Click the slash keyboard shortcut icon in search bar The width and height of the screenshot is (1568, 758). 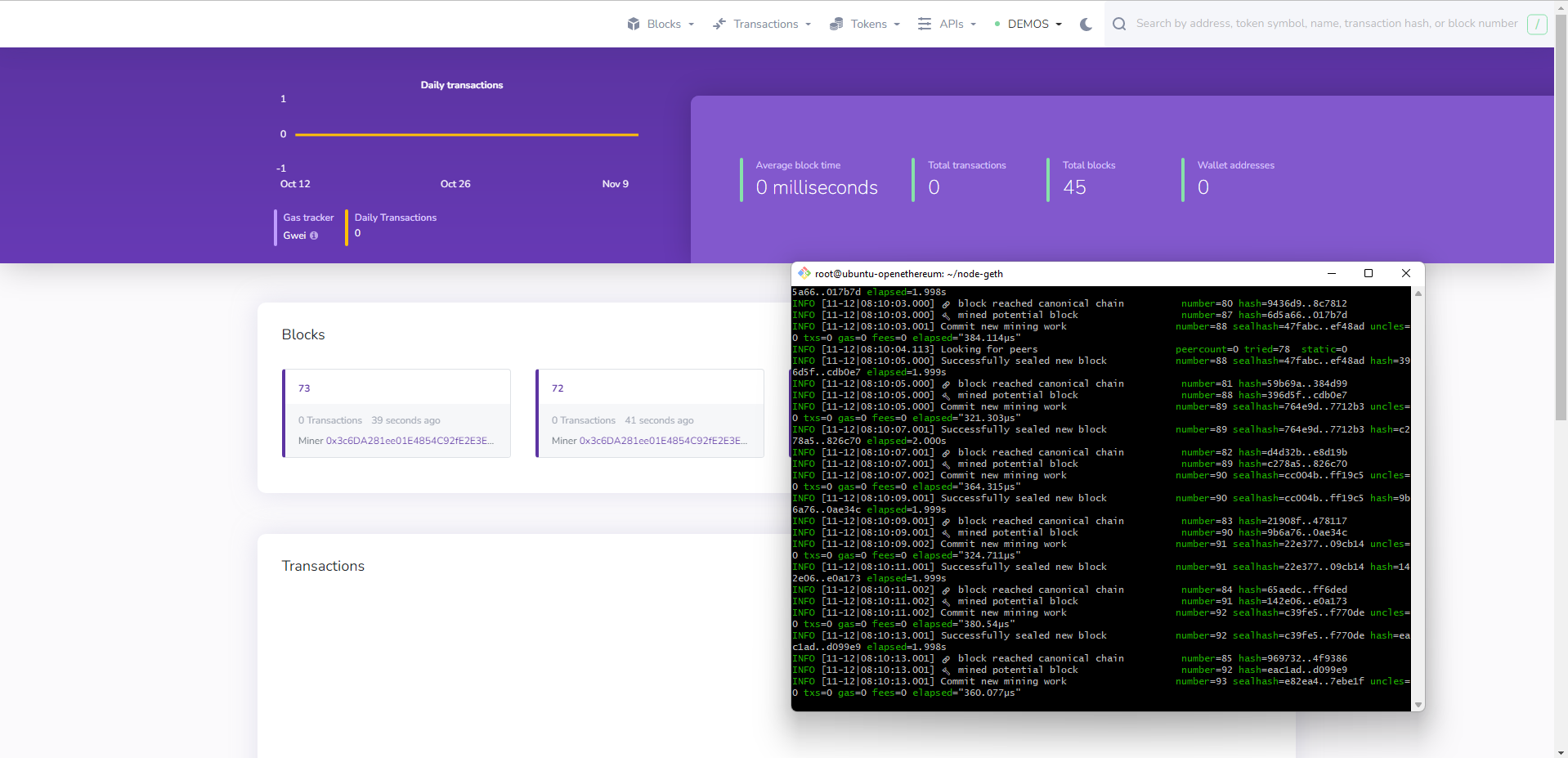click(x=1537, y=24)
